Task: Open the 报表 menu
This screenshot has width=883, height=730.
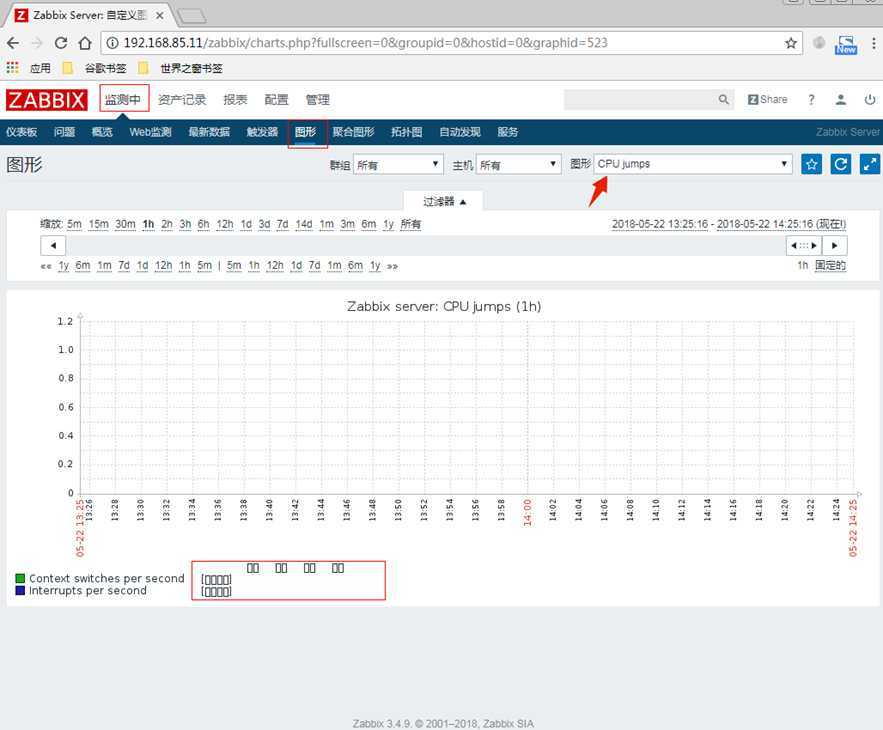Action: 235,100
